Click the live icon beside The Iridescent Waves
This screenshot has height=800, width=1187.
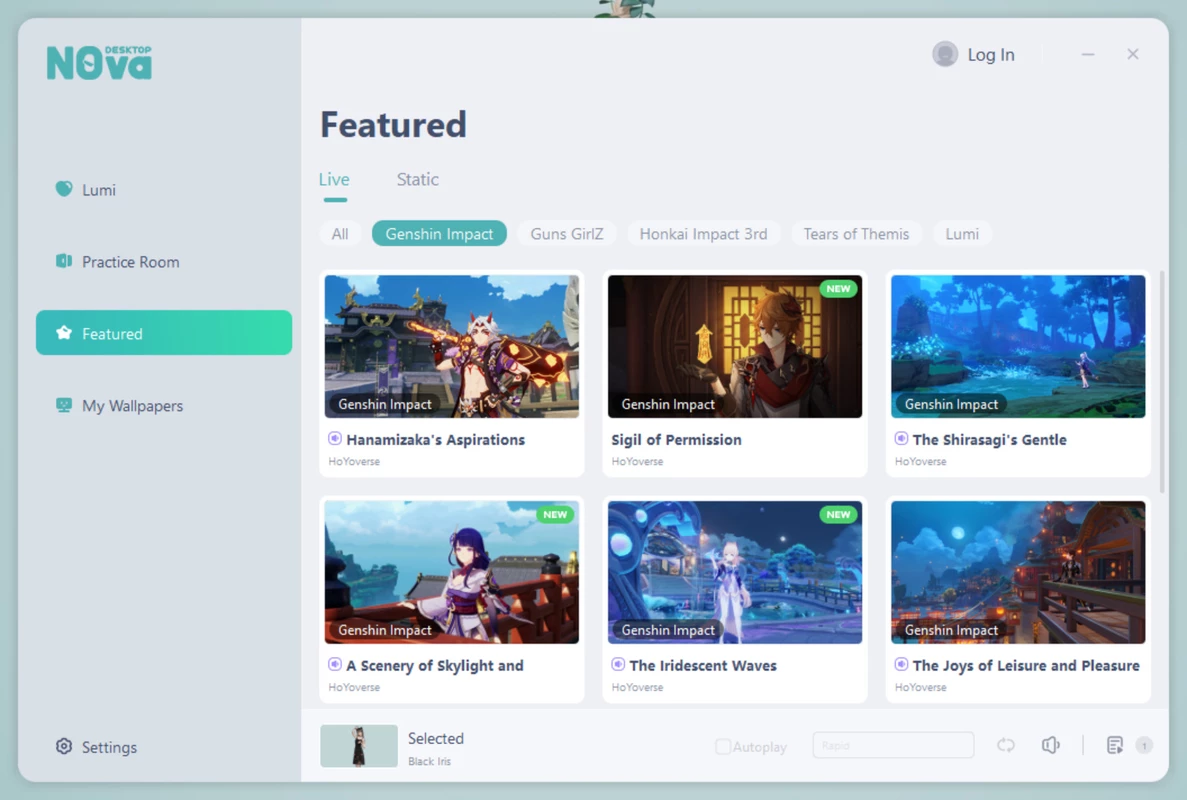click(618, 665)
